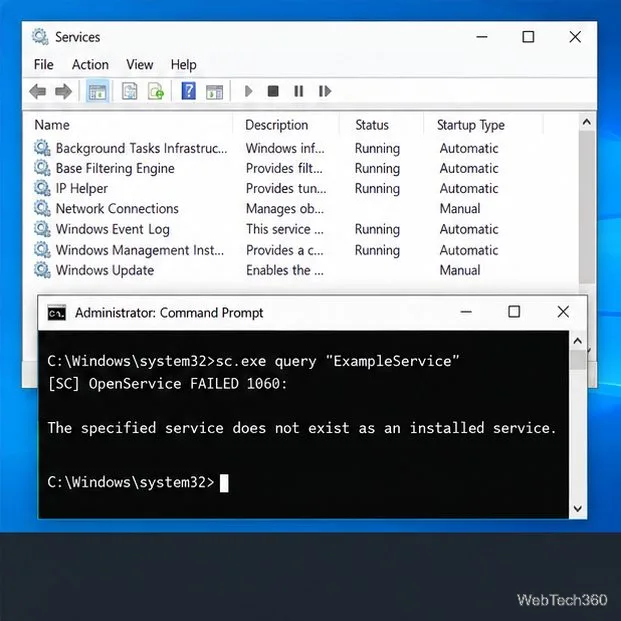The image size is (621, 621).
Task: Click the Show/Hide Action Pane toolbar icon
Action: [215, 92]
